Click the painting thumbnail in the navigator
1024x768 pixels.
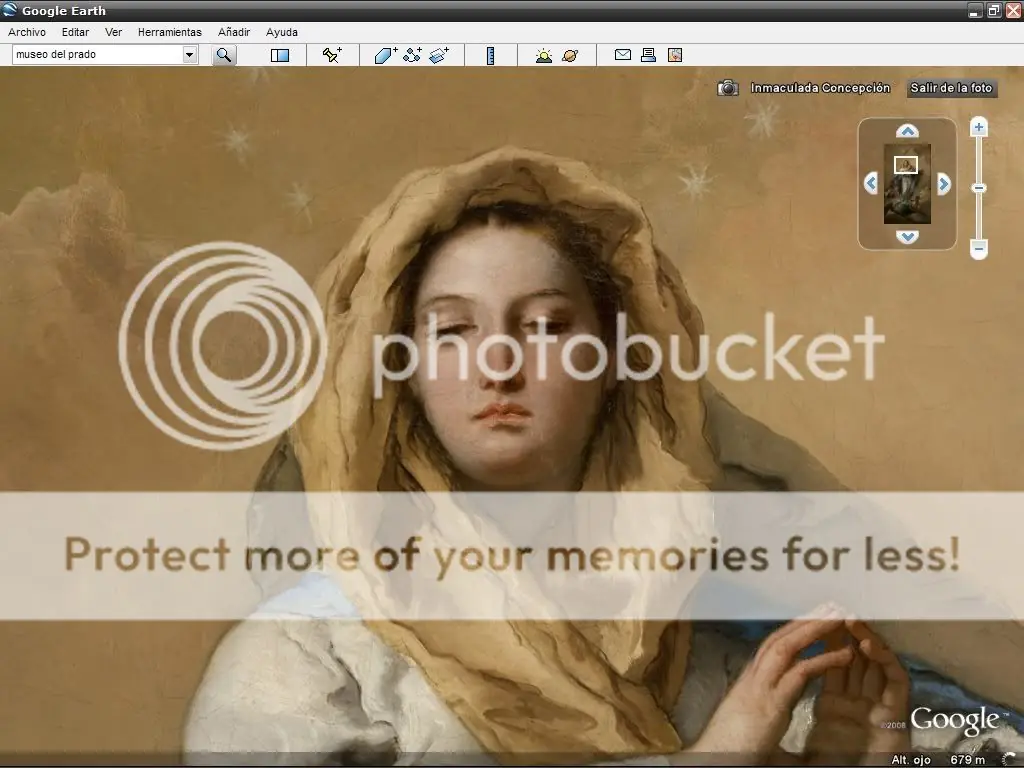pyautogui.click(x=907, y=184)
